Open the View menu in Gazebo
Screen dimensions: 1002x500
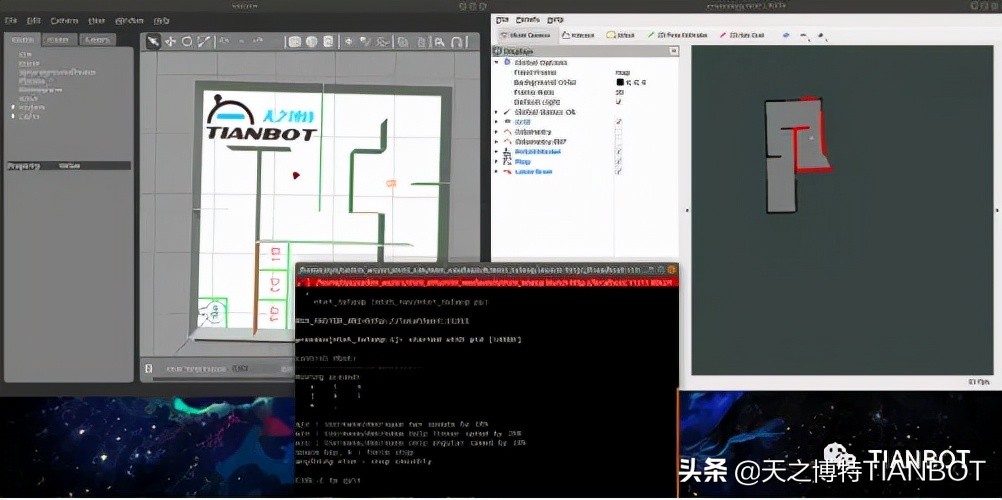(x=96, y=20)
